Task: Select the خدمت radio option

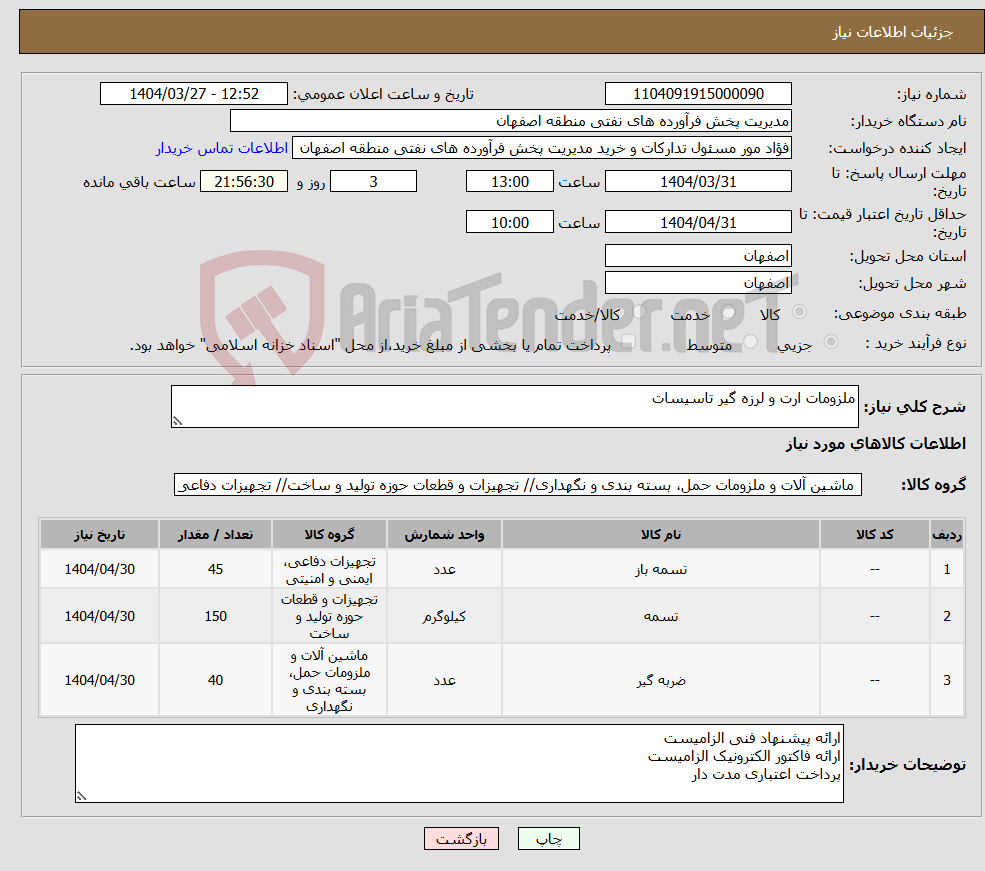Action: point(727,312)
